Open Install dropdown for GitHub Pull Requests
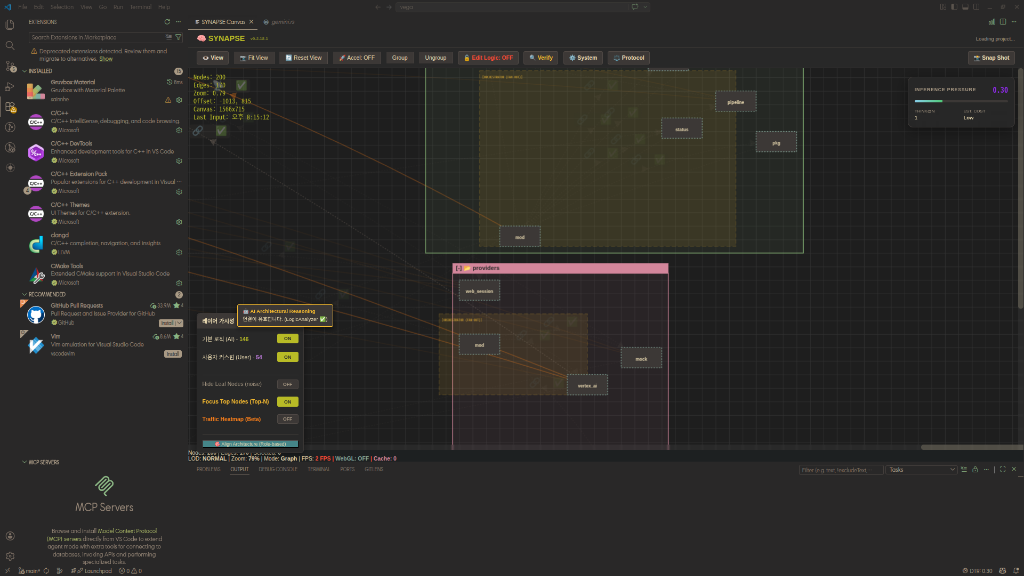 point(179,323)
